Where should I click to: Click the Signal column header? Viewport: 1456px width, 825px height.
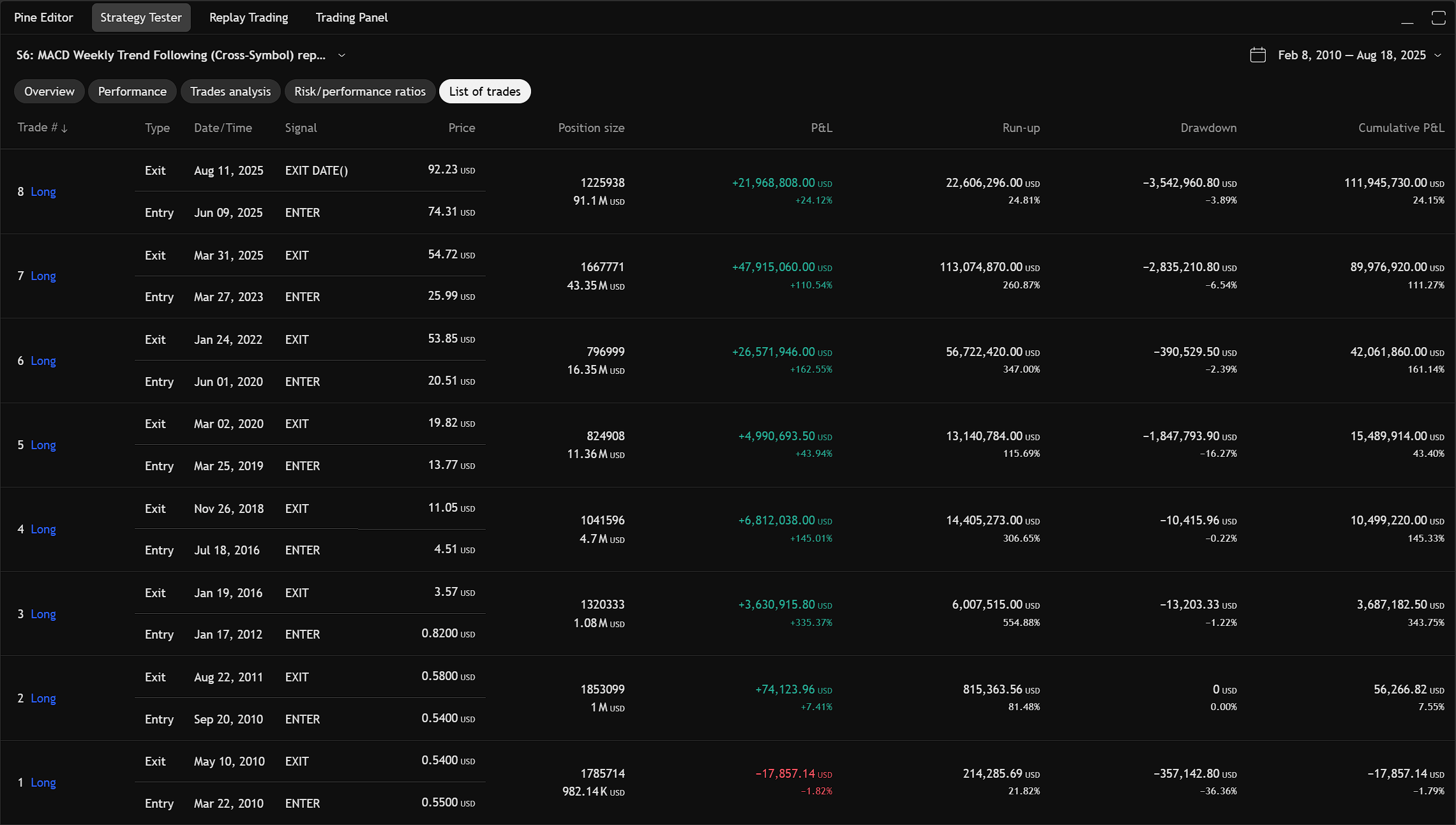click(301, 128)
